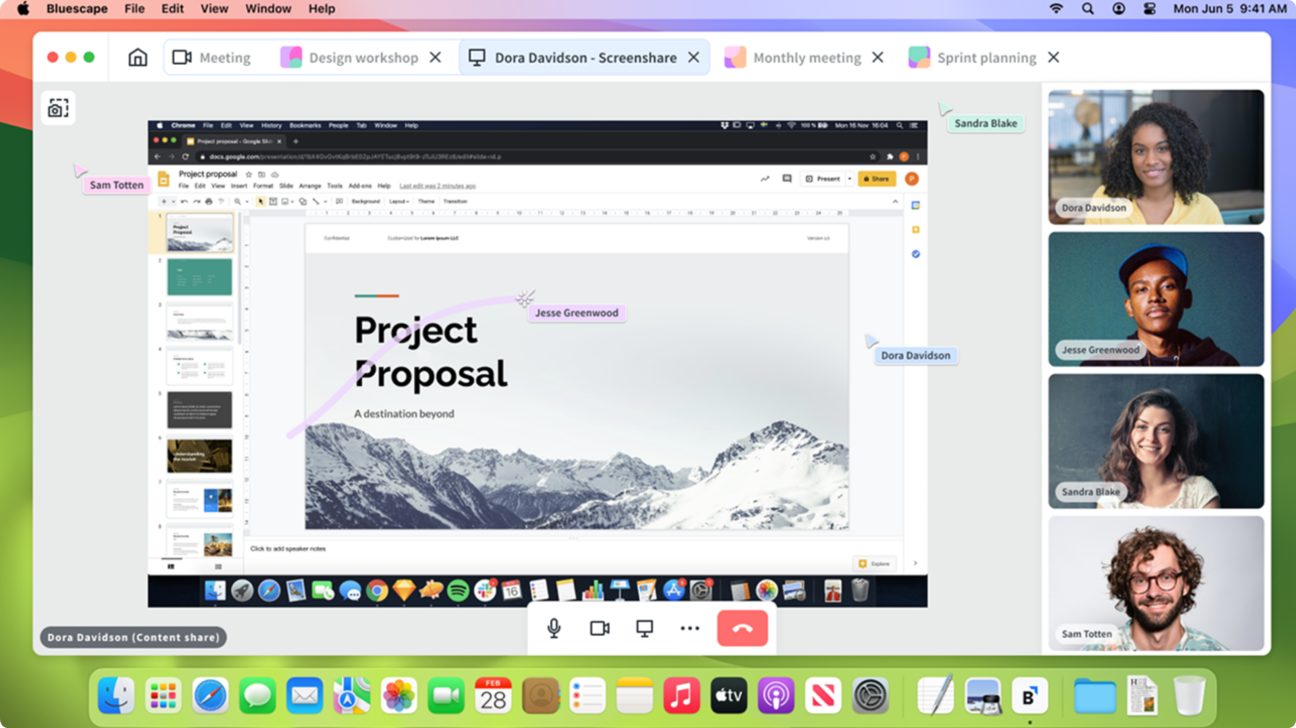The height and width of the screenshot is (728, 1296).
Task: Click the Spotlight search icon in menu bar
Action: tap(1087, 9)
